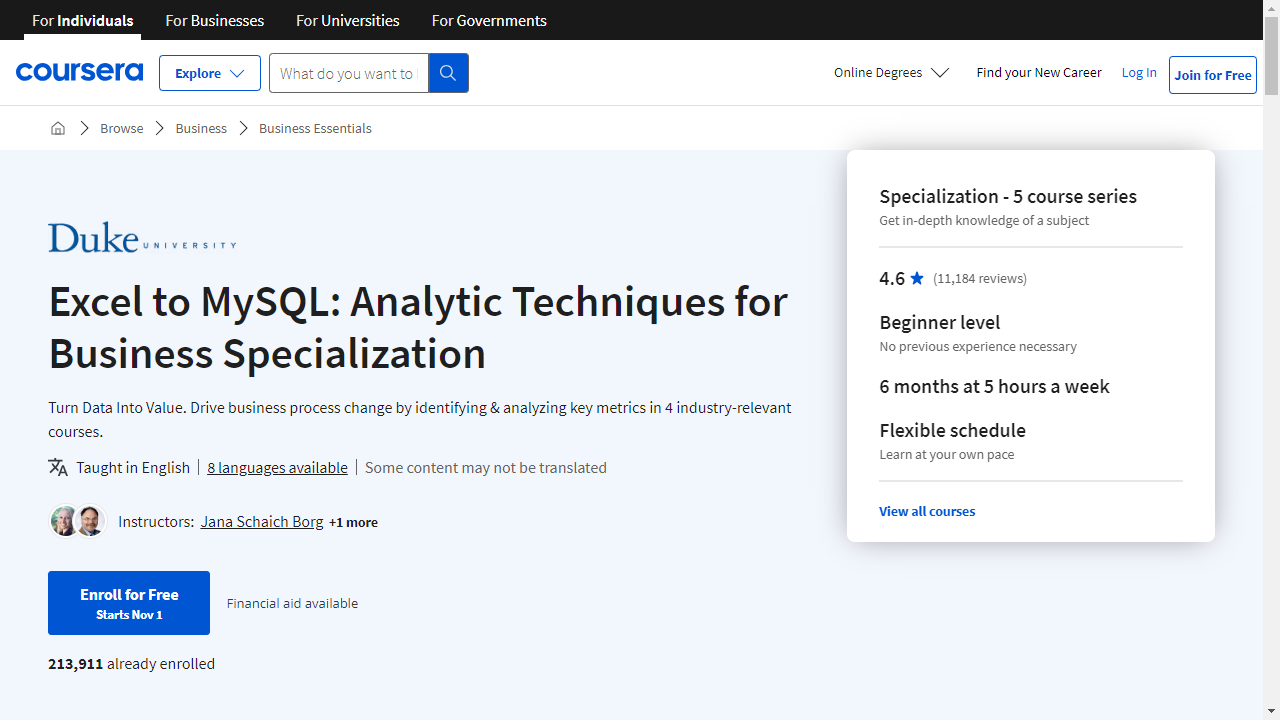Click the Coursera logo

(x=79, y=72)
